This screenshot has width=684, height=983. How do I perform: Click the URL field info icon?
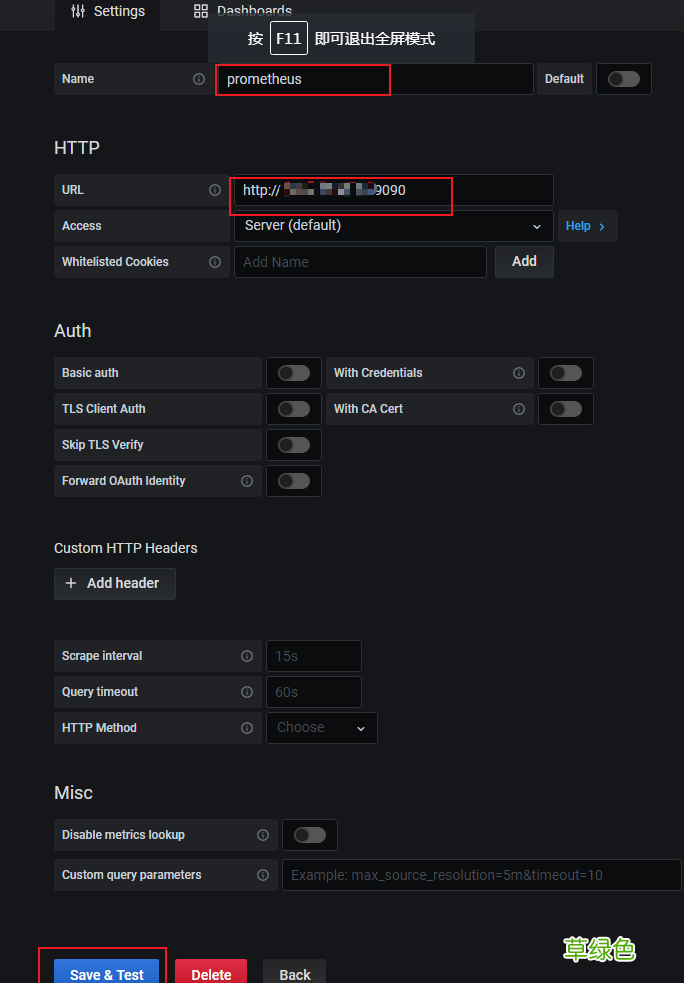(x=215, y=190)
